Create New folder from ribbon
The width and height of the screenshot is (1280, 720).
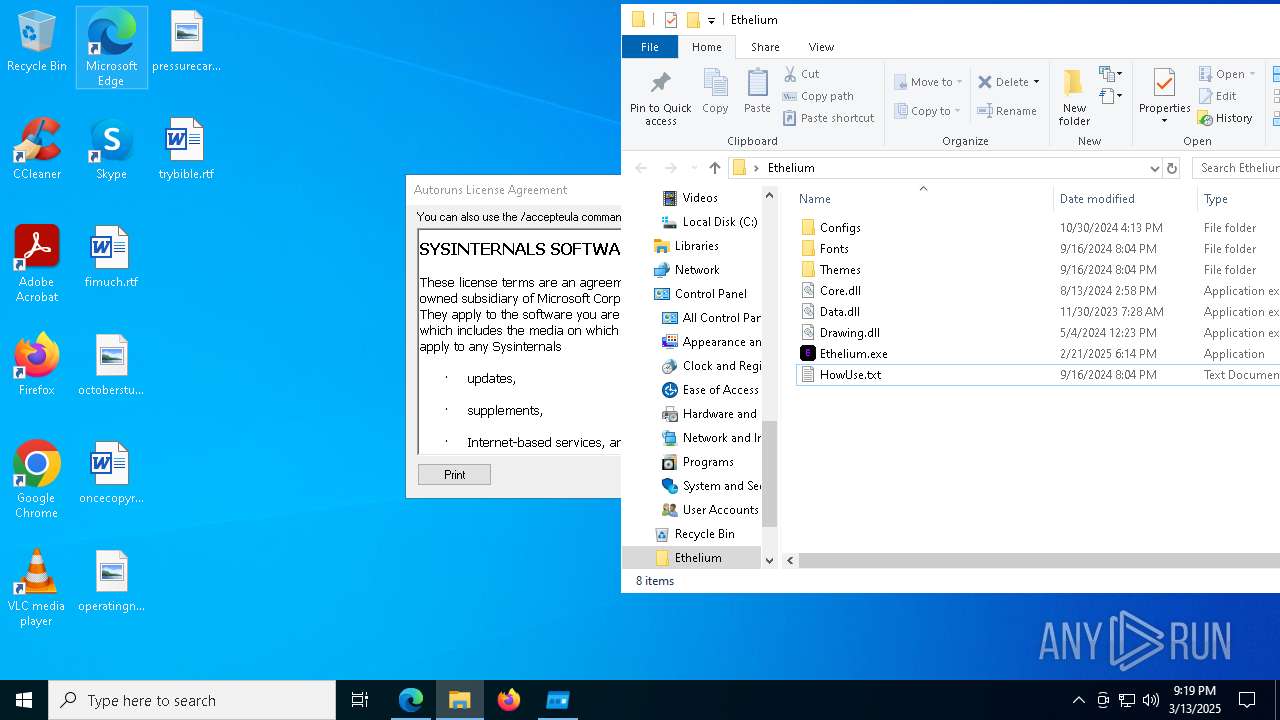(1074, 98)
